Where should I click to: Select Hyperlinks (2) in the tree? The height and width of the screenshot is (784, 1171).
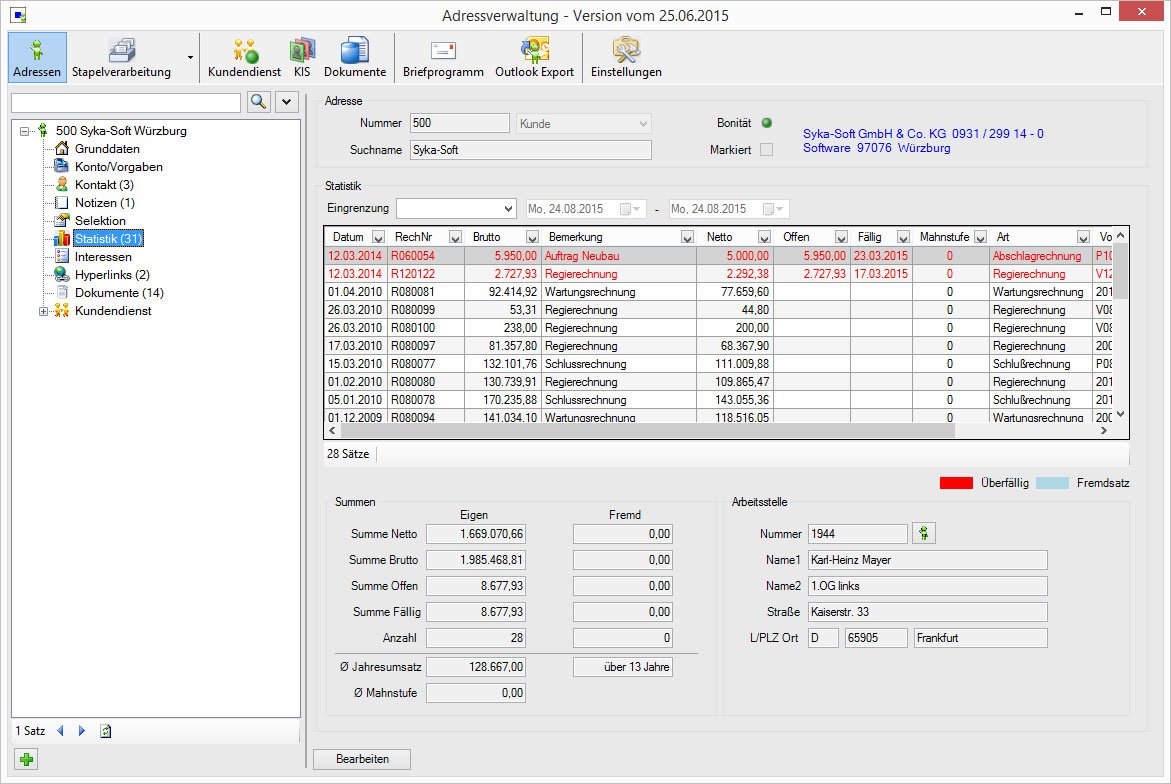pos(112,275)
